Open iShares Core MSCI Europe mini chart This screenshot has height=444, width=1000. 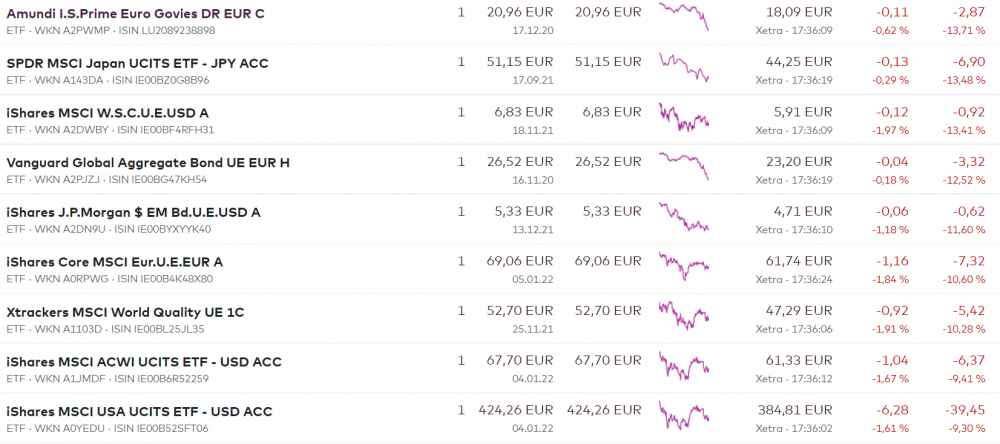point(683,265)
